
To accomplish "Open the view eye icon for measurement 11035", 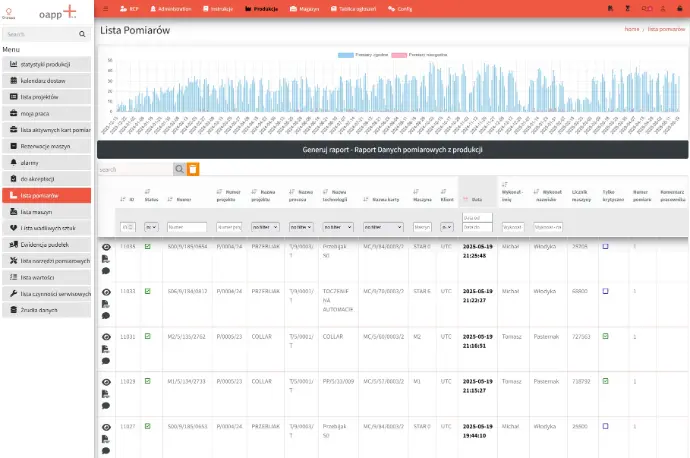I will (x=106, y=247).
